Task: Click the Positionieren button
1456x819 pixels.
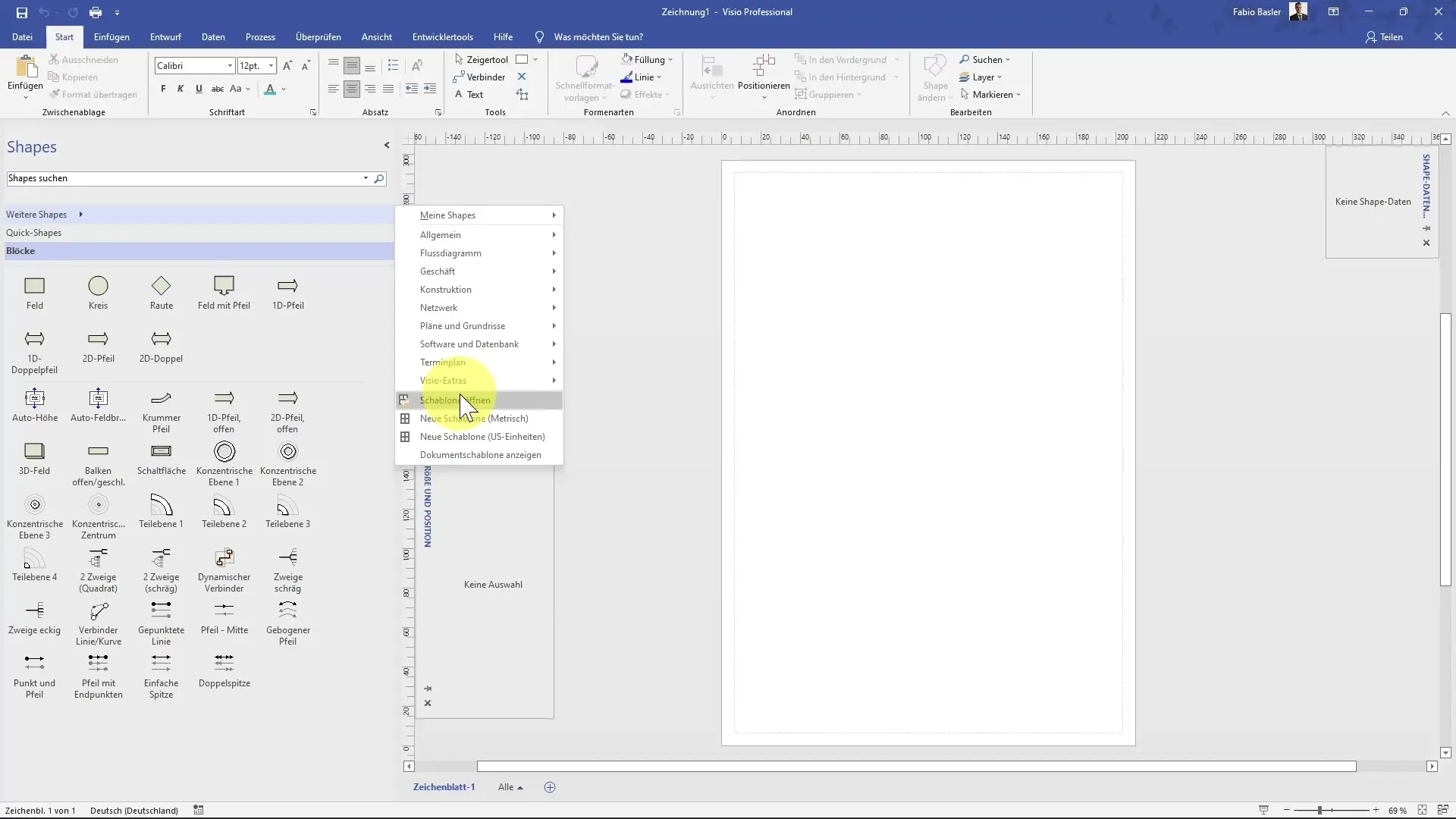Action: (x=764, y=76)
